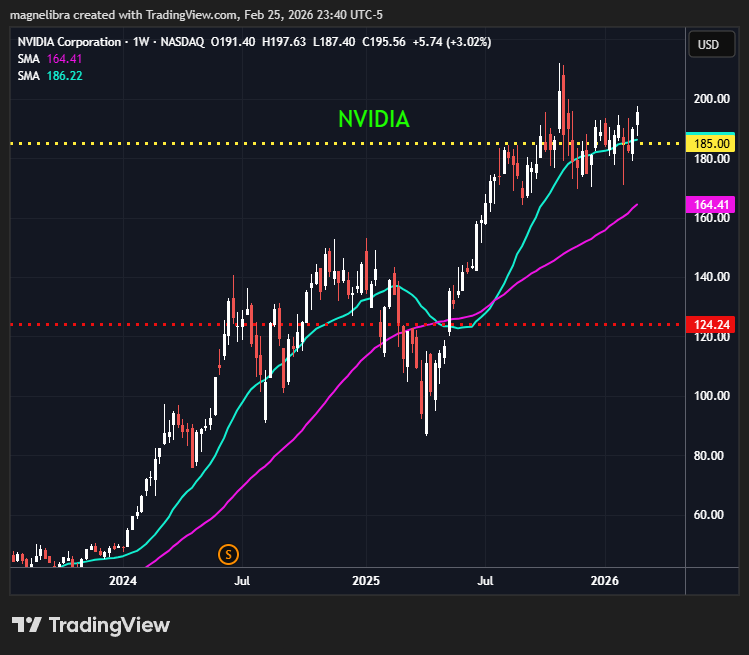Click the NASDAQ exchange label
Screen dimensions: 749x655
182,42
